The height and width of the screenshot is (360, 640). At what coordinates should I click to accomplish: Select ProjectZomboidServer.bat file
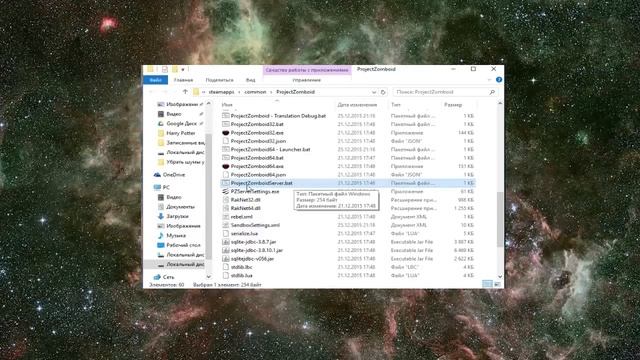click(x=261, y=183)
